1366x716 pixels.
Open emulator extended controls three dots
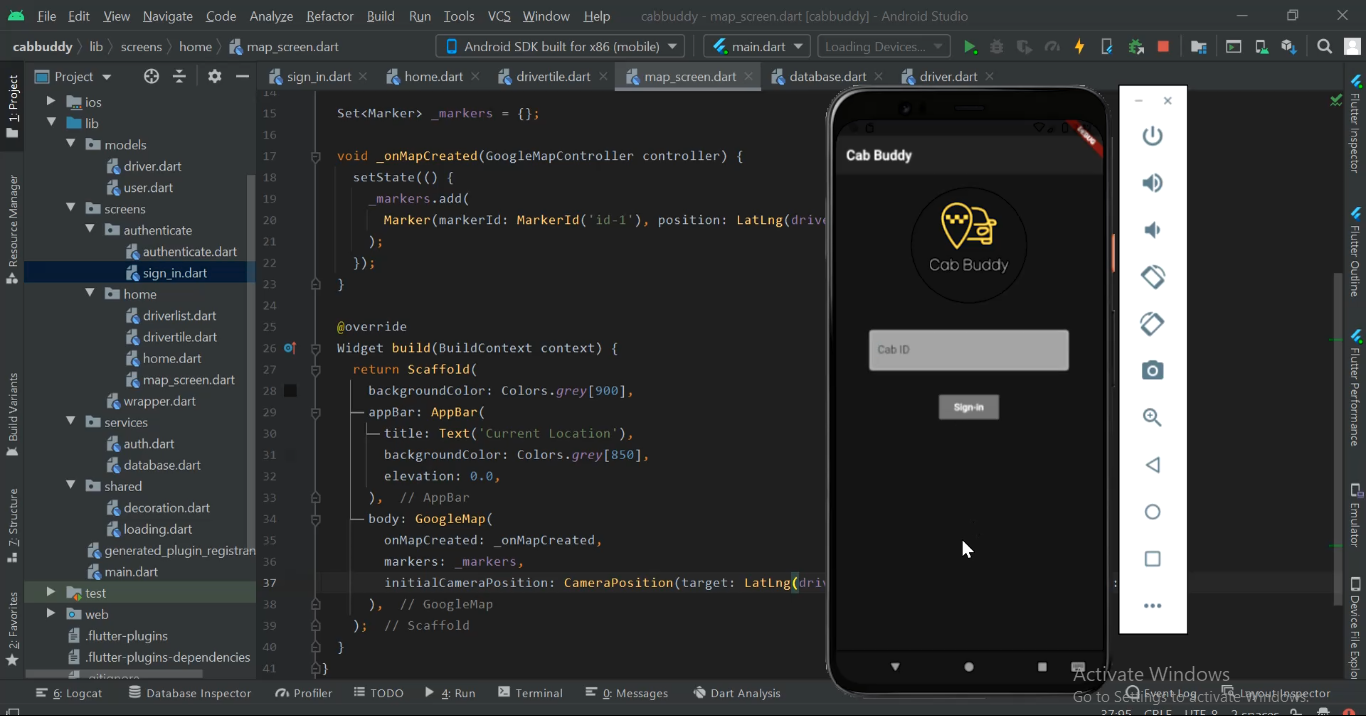(x=1153, y=606)
